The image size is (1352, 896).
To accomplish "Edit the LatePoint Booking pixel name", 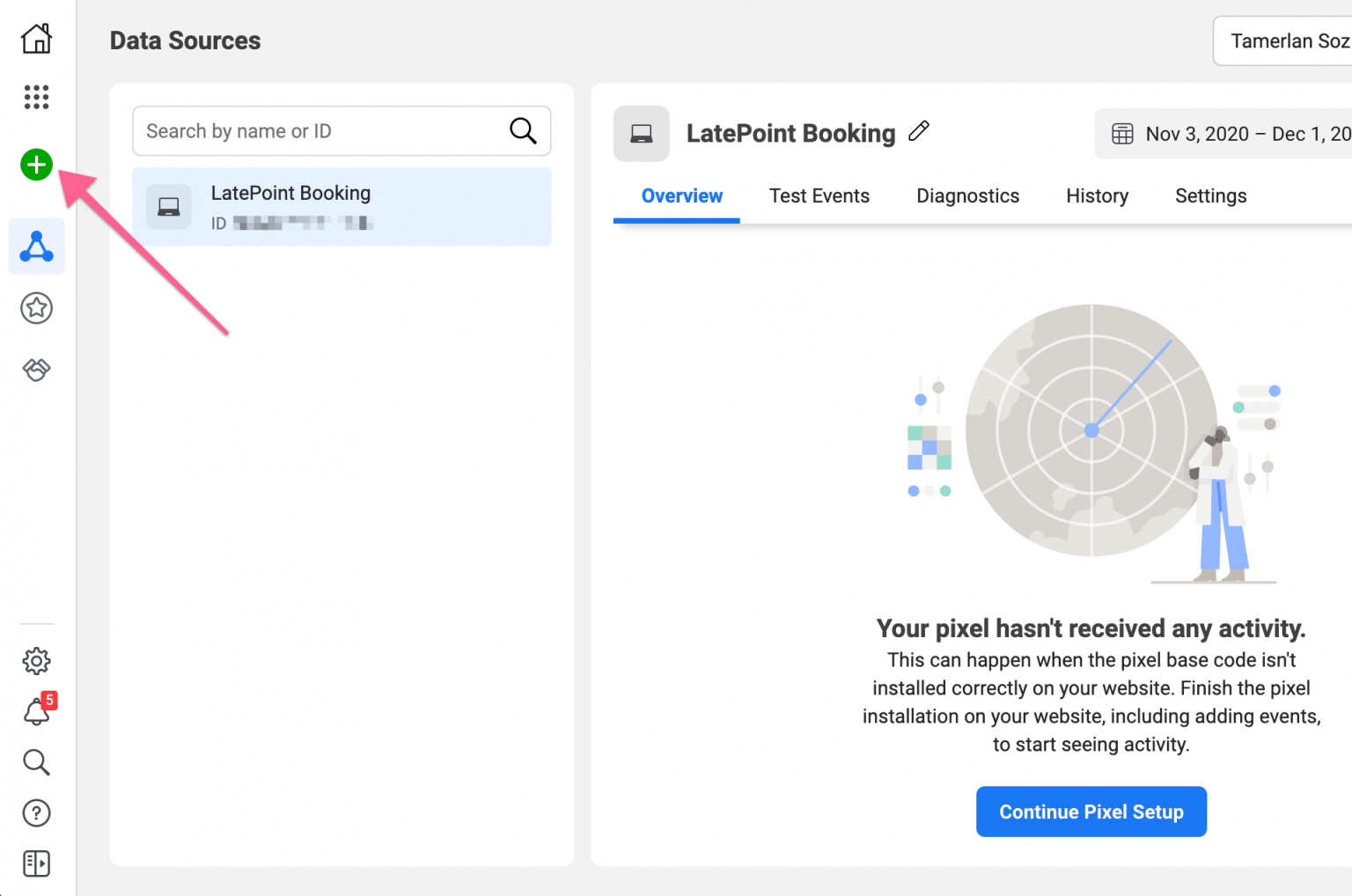I will coord(919,131).
